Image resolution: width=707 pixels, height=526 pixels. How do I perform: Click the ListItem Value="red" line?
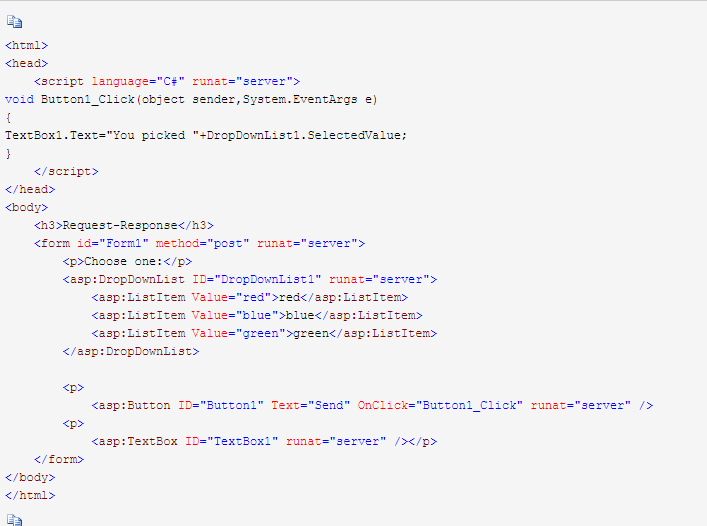coord(250,297)
